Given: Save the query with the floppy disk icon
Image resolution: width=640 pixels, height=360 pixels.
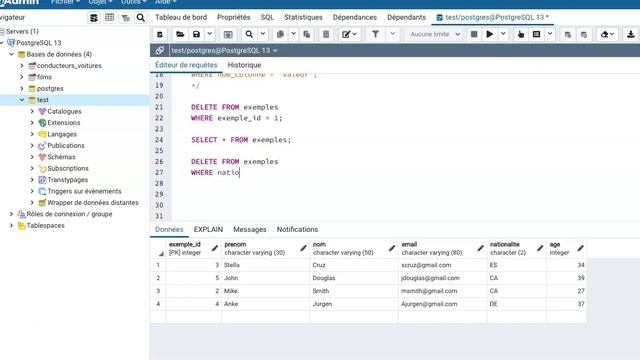Looking at the screenshot, I should (196, 34).
